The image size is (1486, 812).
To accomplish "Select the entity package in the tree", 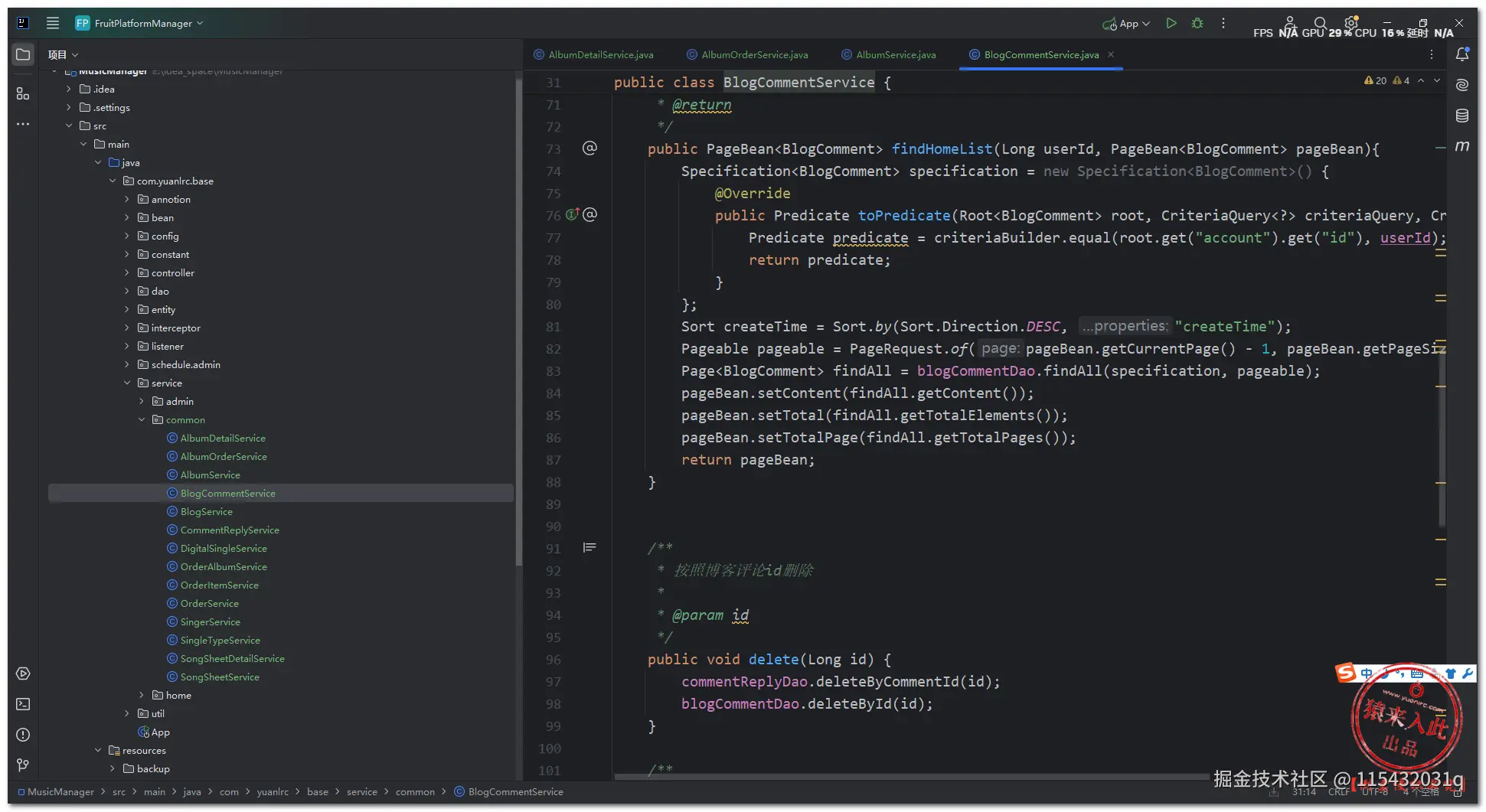I will click(163, 309).
